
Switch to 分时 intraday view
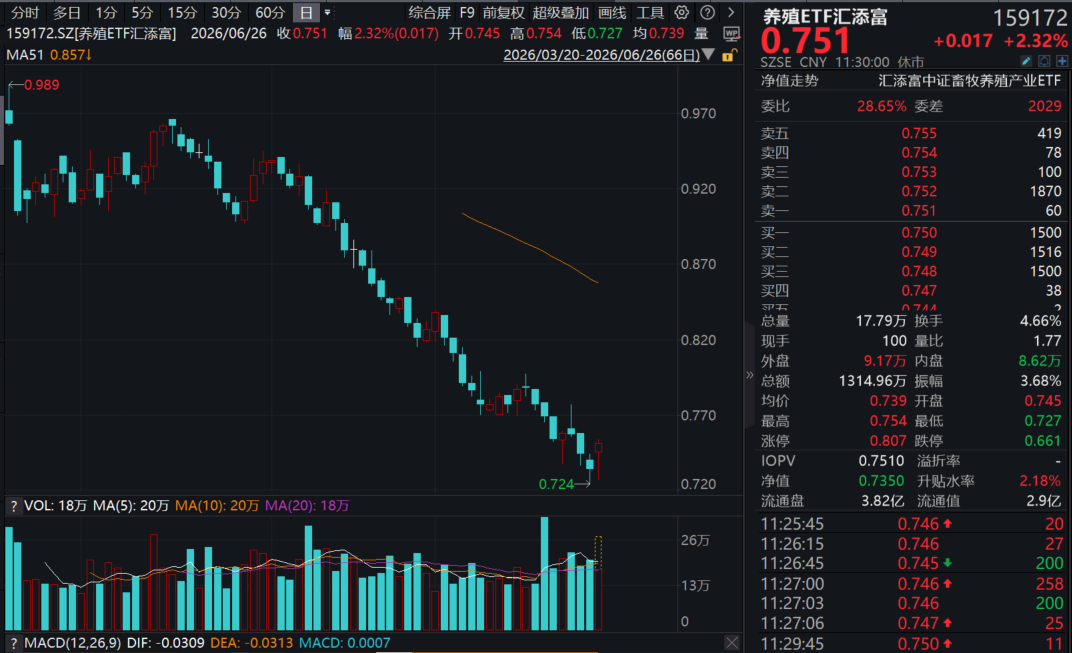click(25, 12)
